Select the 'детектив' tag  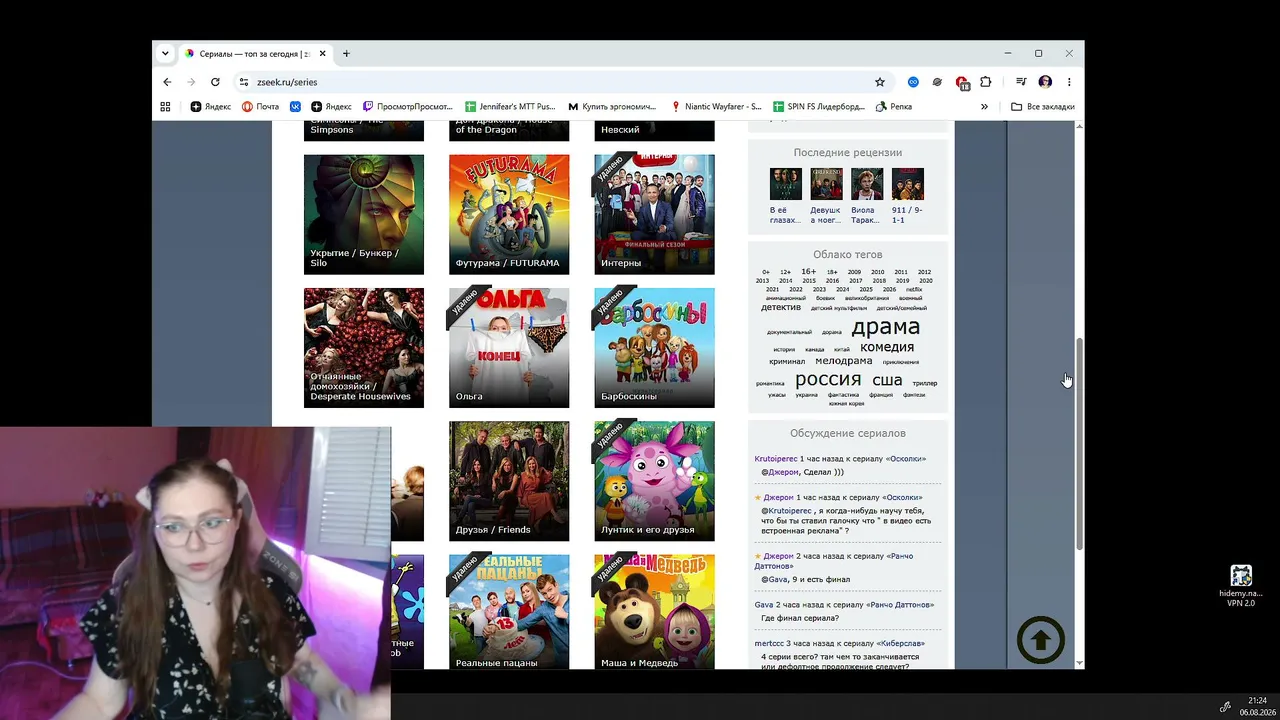pyautogui.click(x=781, y=307)
